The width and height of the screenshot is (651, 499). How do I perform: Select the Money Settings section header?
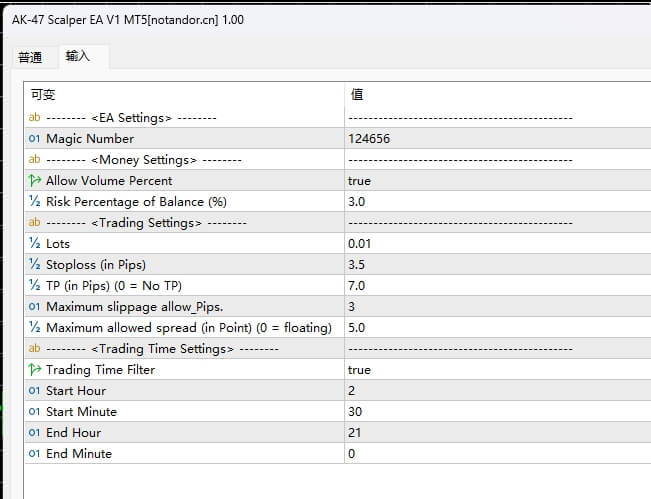click(x=144, y=160)
